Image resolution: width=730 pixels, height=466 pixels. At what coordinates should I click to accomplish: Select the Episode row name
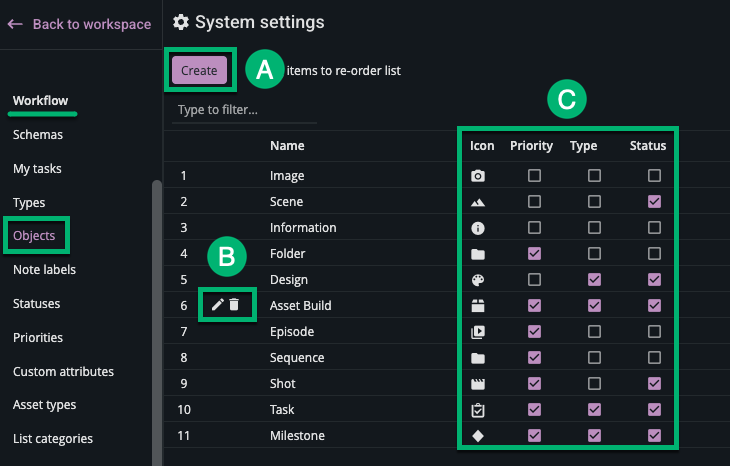point(292,331)
